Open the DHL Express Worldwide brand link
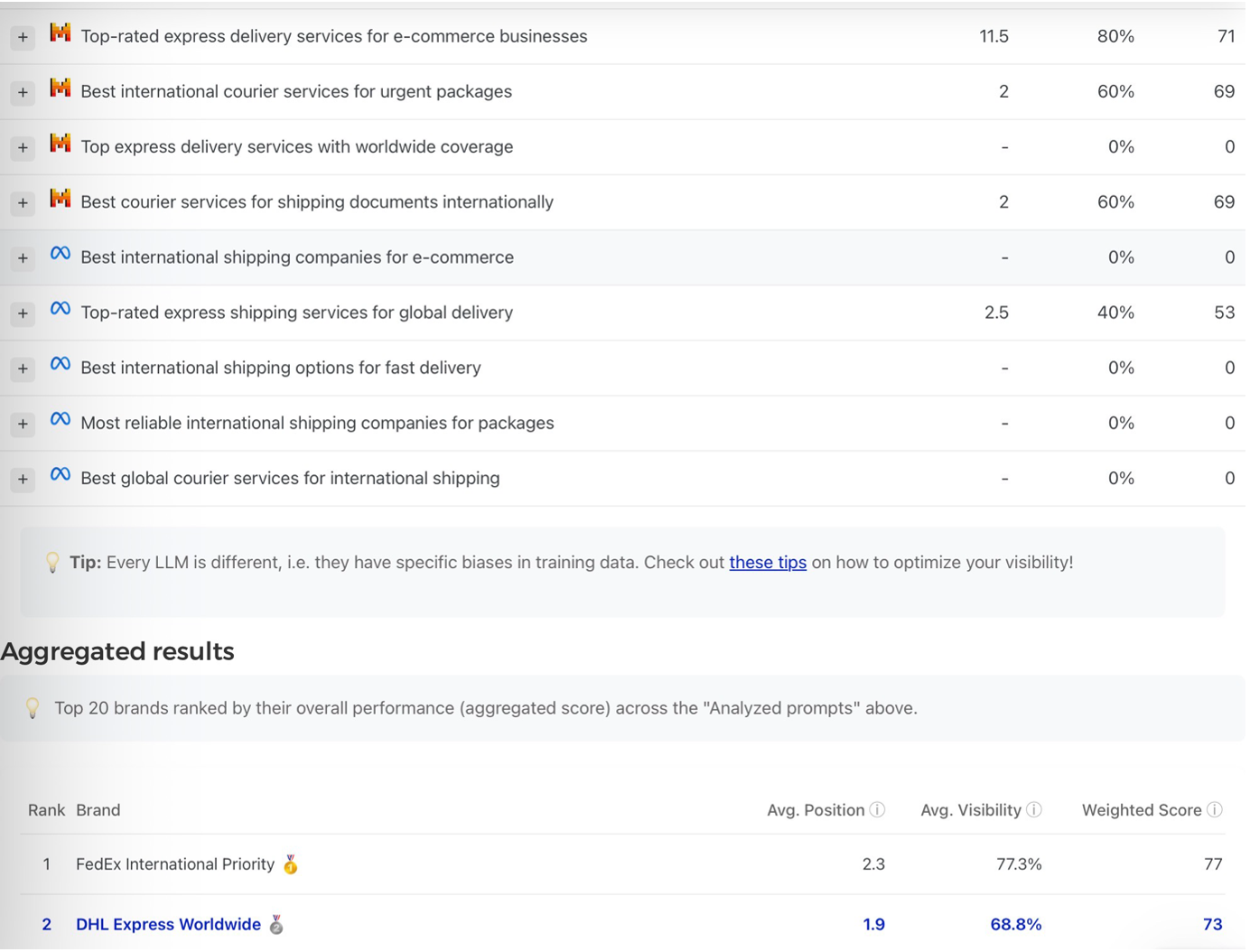1250x952 pixels. coord(168,925)
